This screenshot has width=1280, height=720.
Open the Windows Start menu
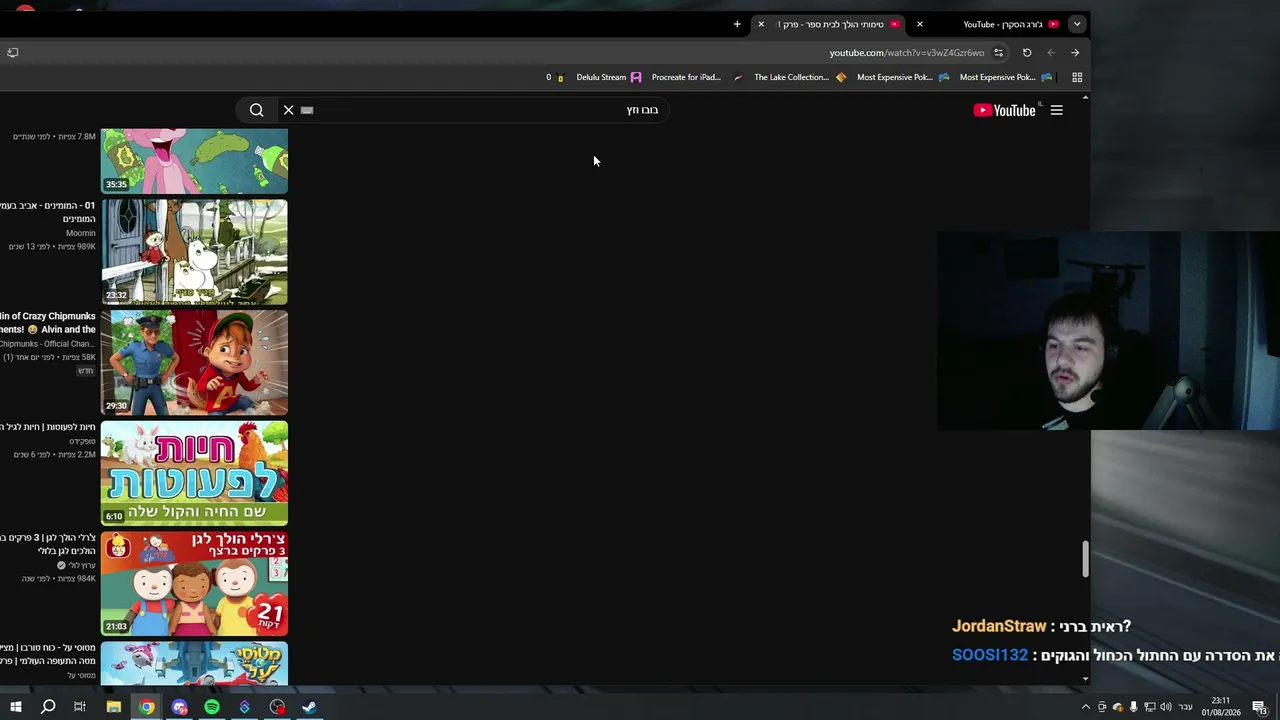tap(15, 707)
